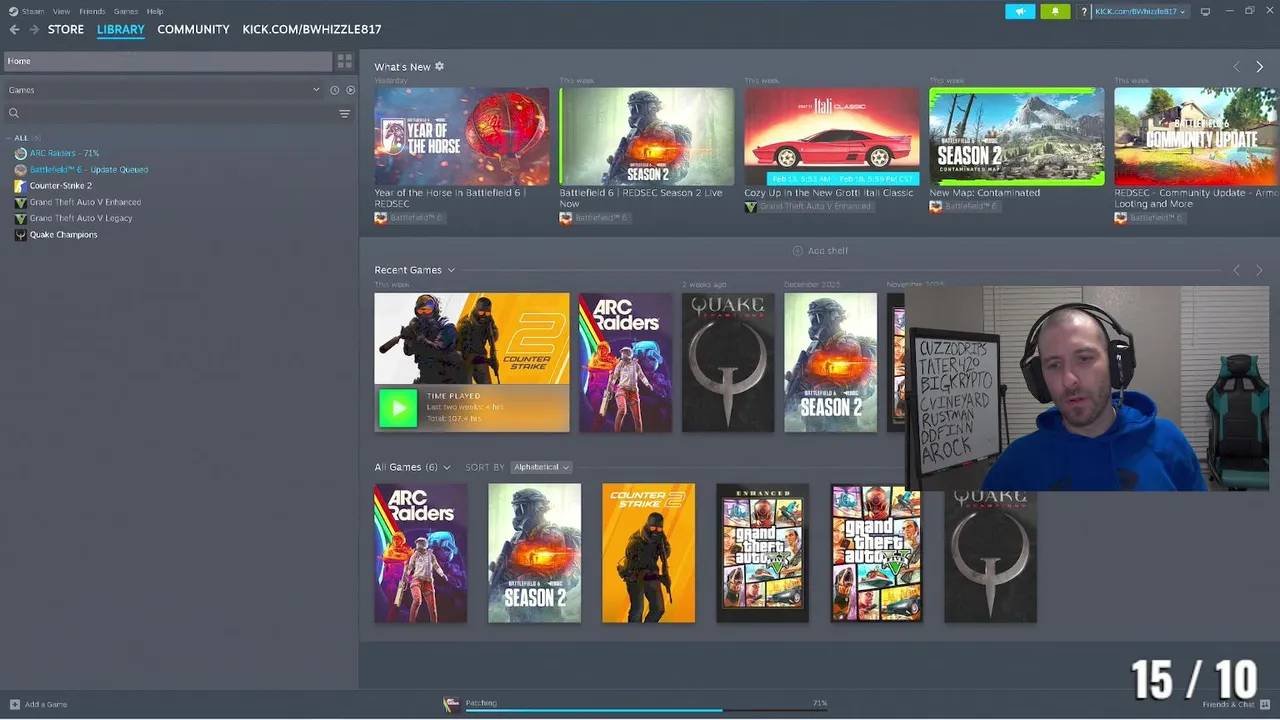Open the Games menu
The image size is (1280, 720).
click(x=126, y=11)
